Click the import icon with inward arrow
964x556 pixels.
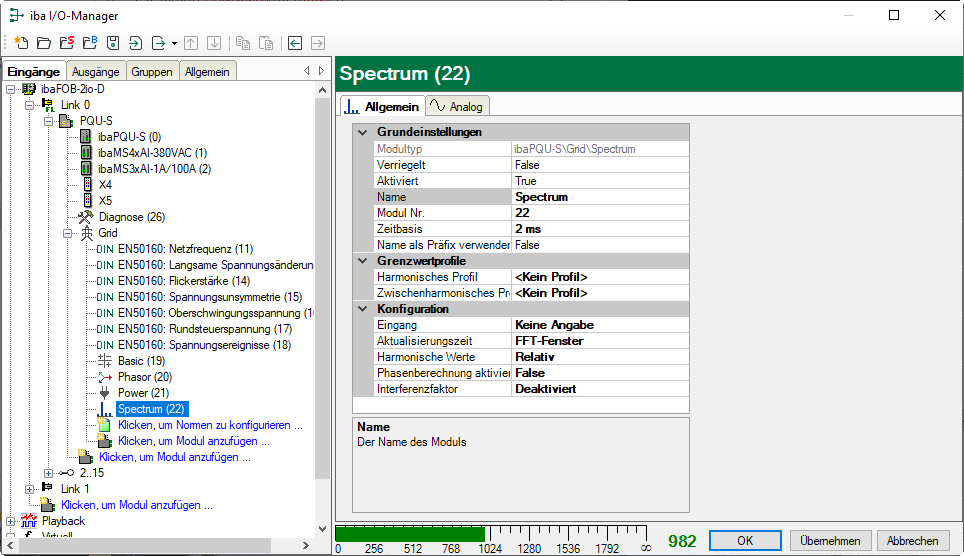135,43
